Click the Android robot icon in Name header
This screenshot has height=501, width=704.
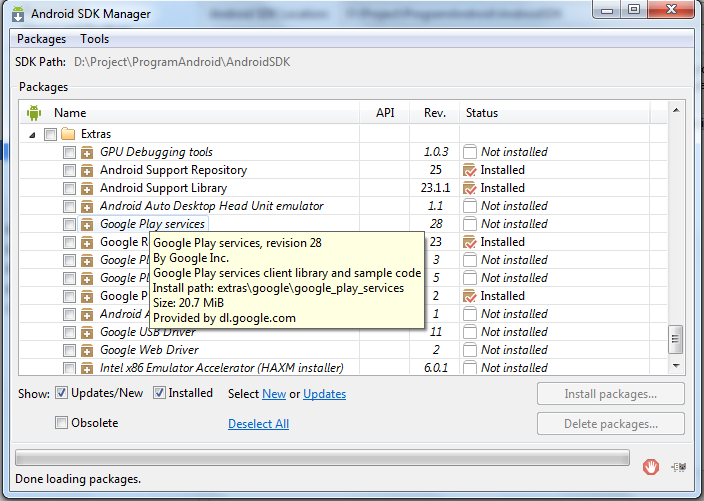34,113
